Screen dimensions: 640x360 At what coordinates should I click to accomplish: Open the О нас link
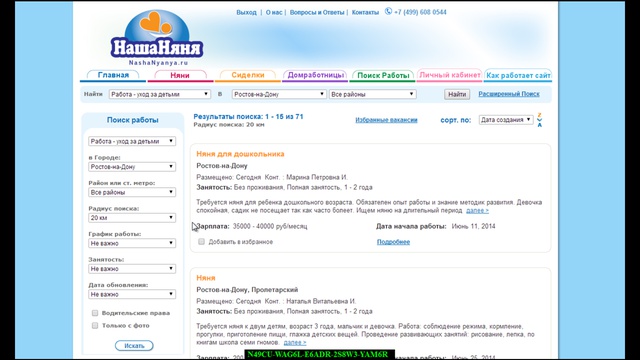tap(274, 12)
